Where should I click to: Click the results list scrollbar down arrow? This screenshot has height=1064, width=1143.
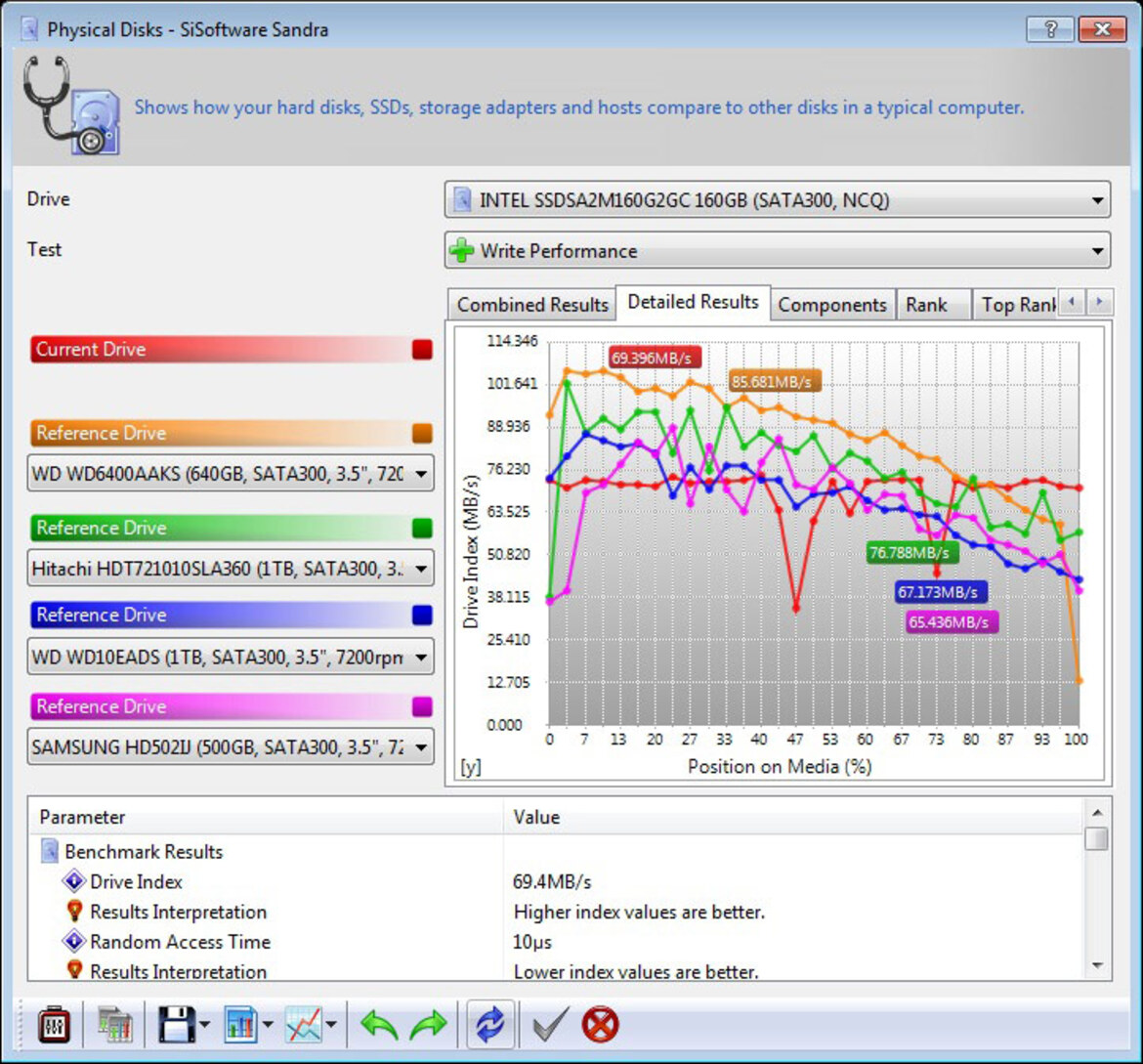click(1097, 965)
